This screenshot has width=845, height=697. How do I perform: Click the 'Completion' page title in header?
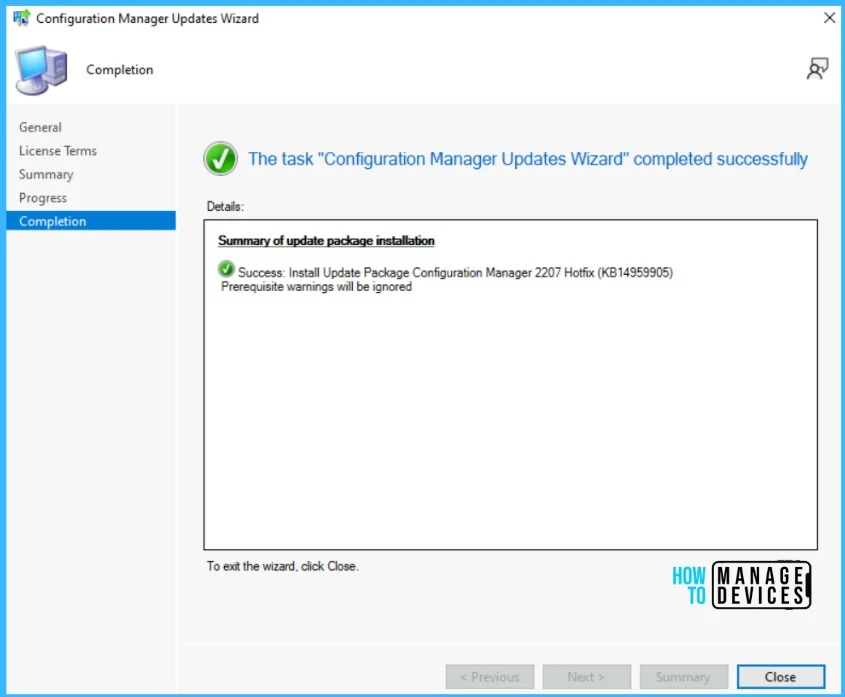tap(120, 70)
